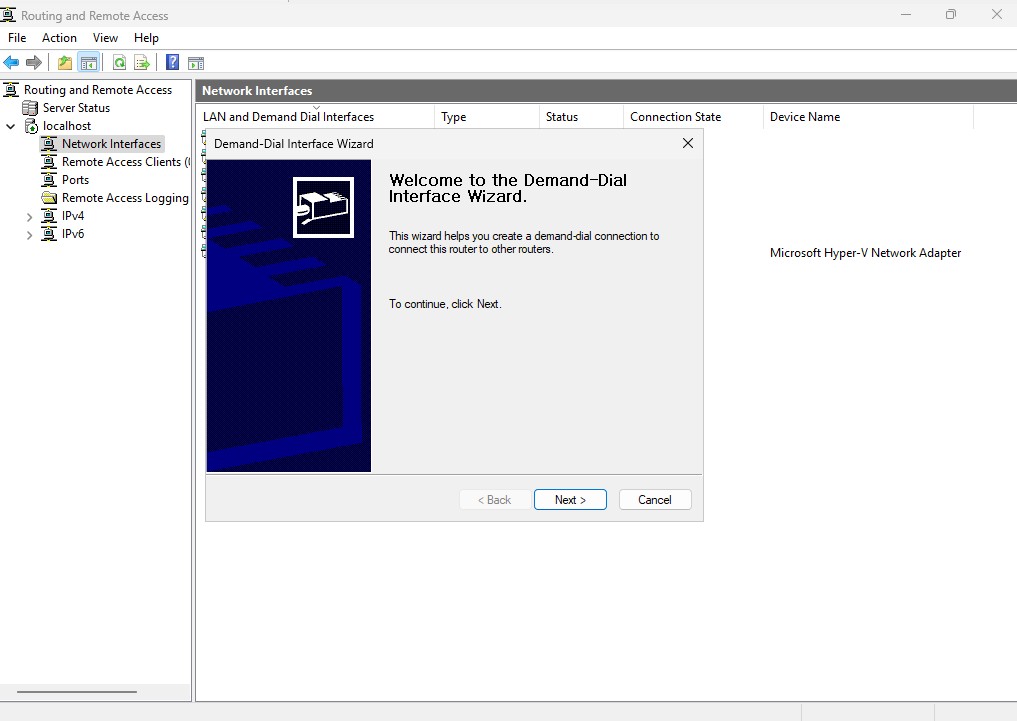Cancel the Demand-Dial Interface Wizard

point(655,500)
